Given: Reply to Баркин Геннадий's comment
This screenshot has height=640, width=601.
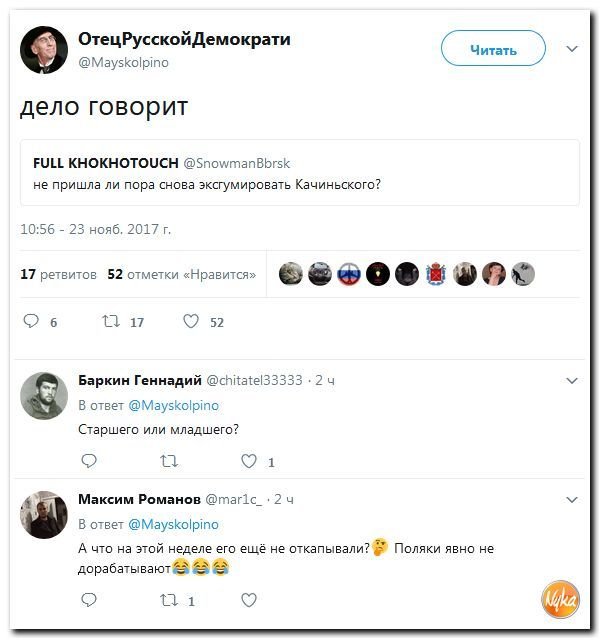Looking at the screenshot, I should 89,461.
